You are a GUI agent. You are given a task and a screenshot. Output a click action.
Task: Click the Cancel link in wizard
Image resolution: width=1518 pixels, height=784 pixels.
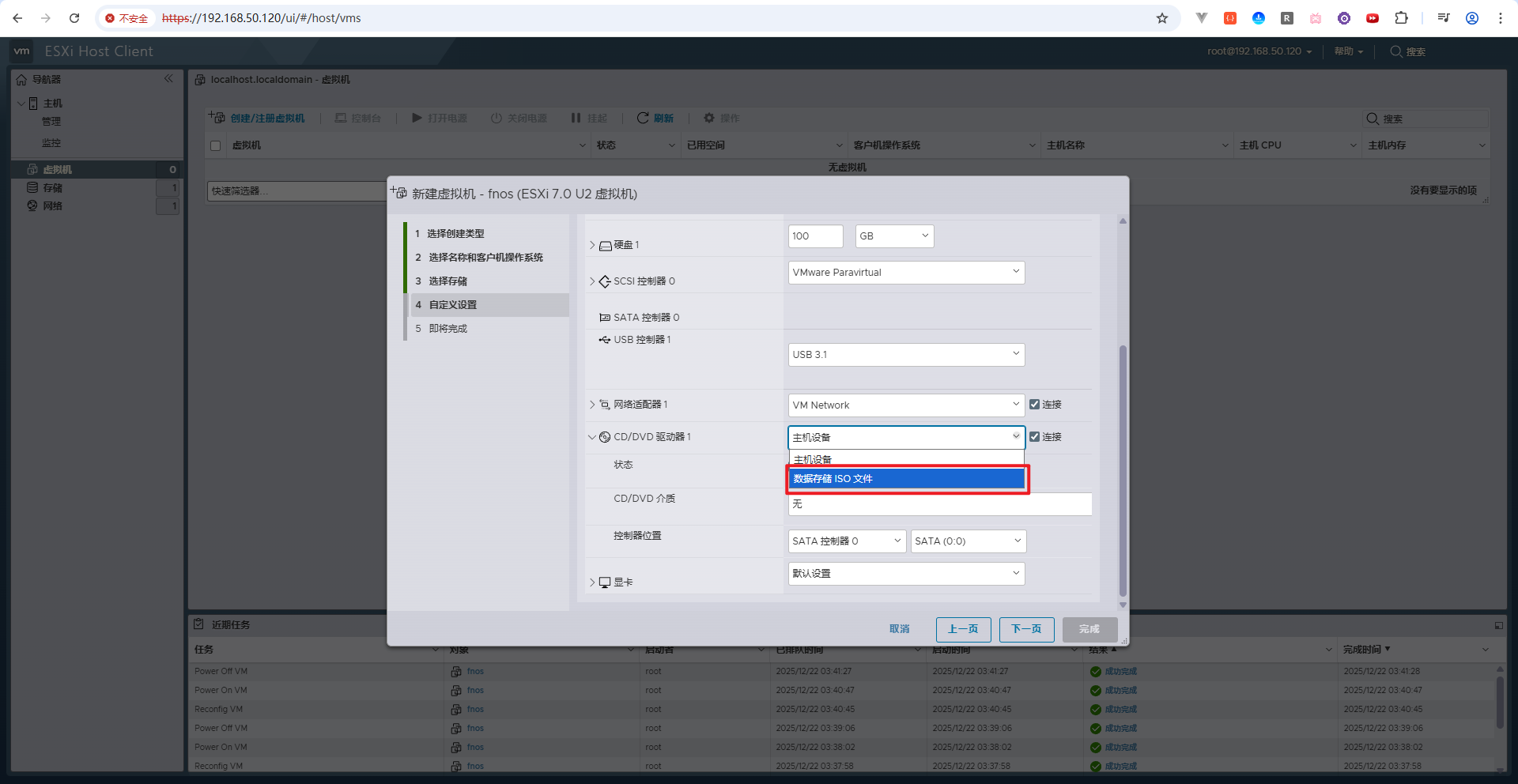[899, 629]
